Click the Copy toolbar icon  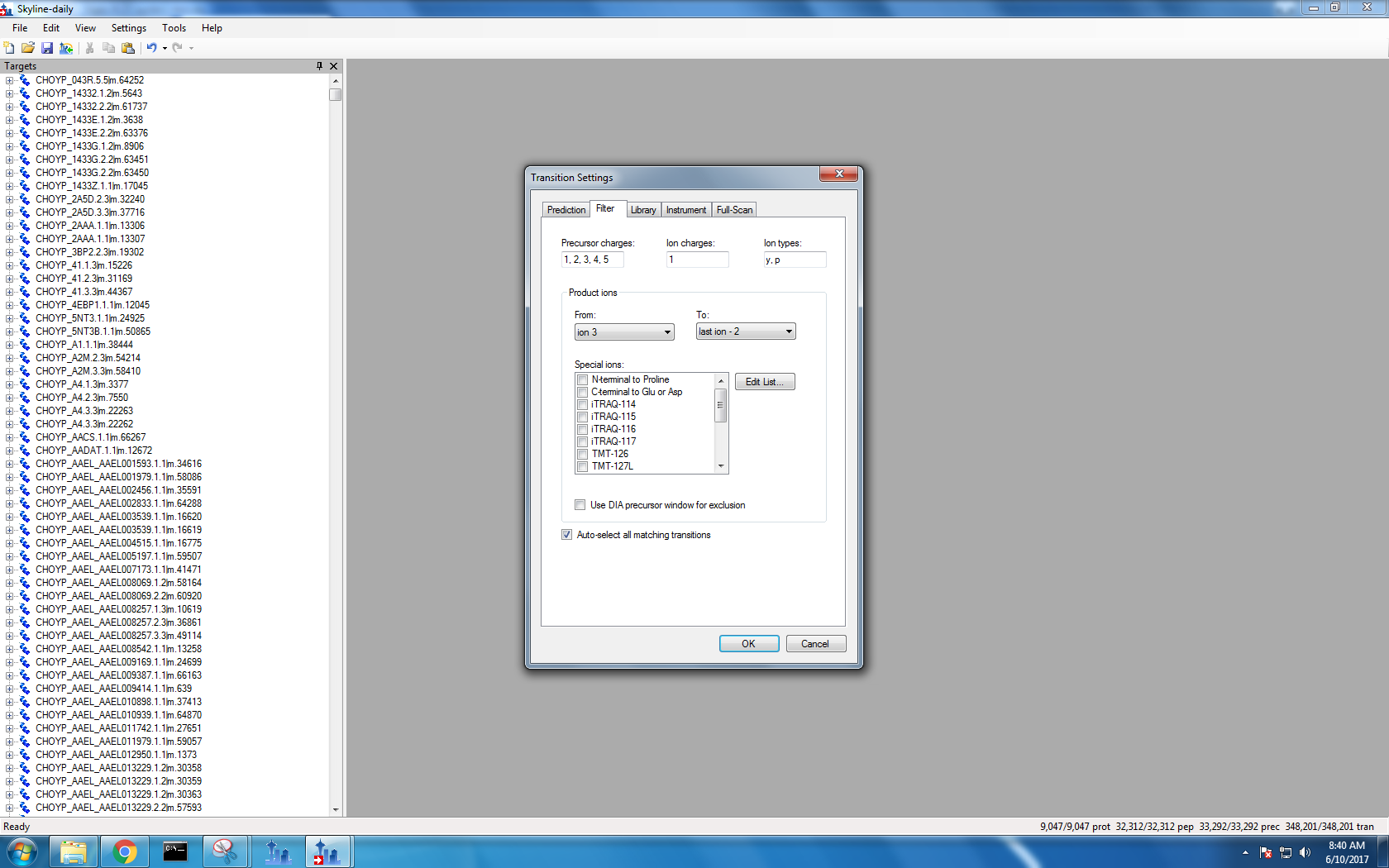108,48
